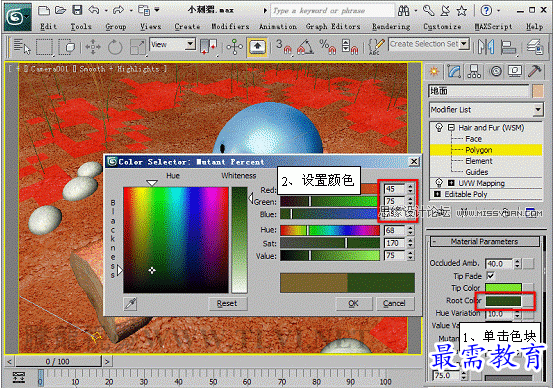Click Cancel in Color Selector
This screenshot has height=388, width=553.
pos(394,303)
